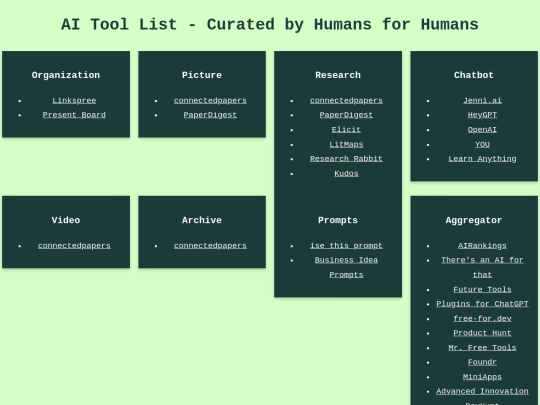Open the Learn Anything link
The height and width of the screenshot is (405, 540).
click(482, 159)
